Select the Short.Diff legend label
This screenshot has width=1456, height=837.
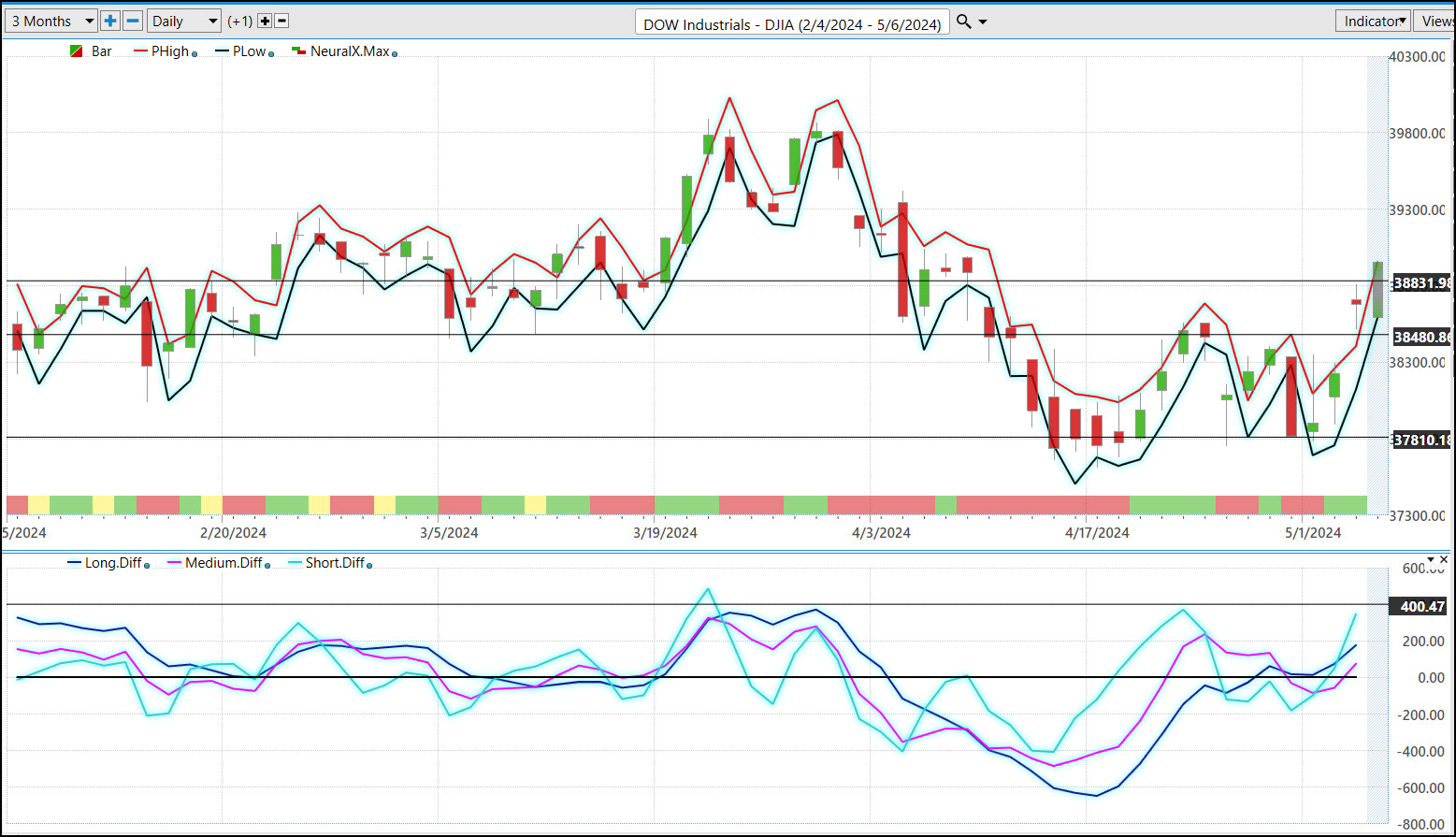(335, 563)
